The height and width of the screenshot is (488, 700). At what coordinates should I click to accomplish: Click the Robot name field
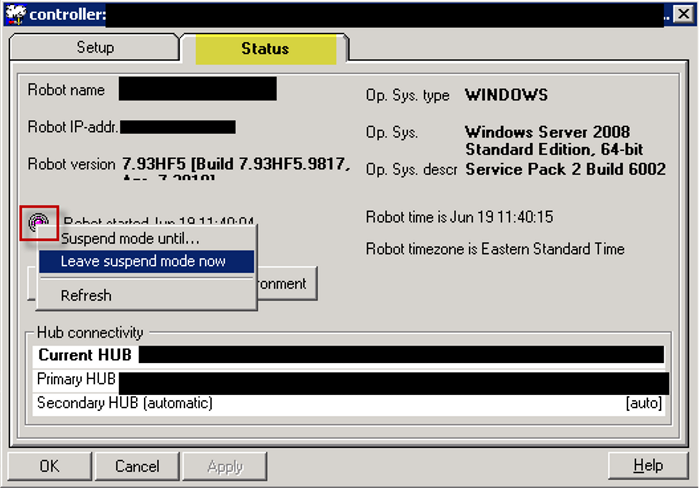click(197, 89)
